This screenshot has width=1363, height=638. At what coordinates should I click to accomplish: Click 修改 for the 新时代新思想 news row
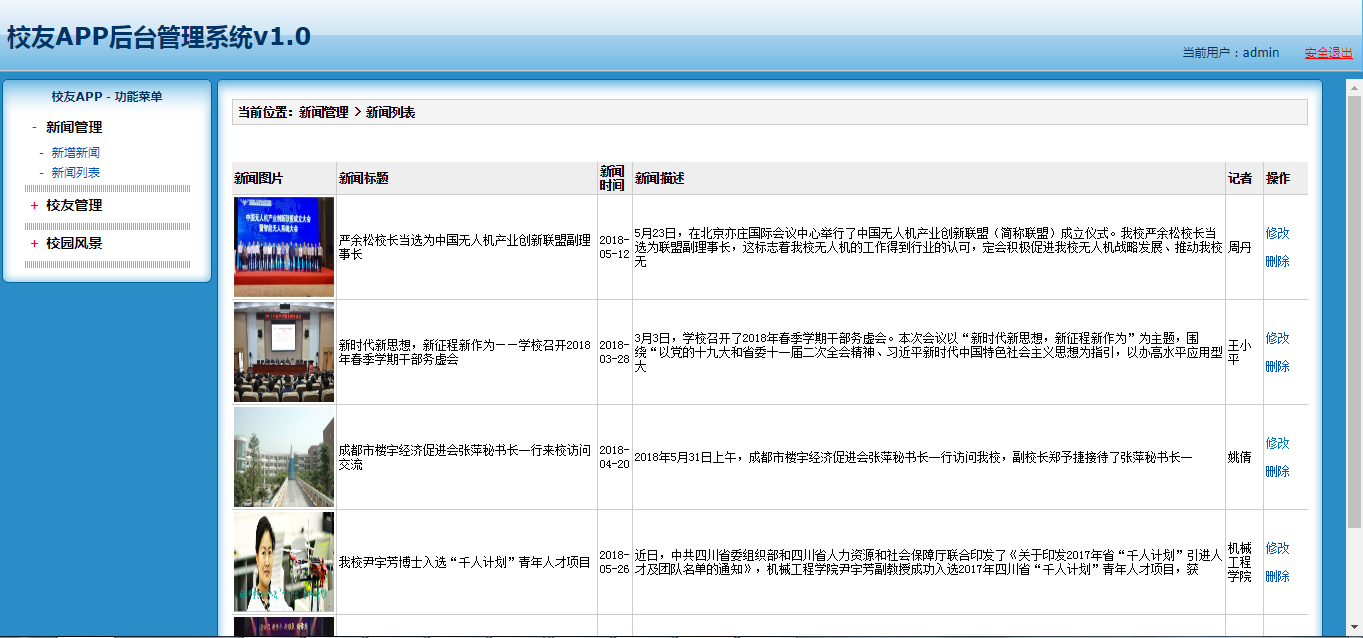click(1277, 338)
